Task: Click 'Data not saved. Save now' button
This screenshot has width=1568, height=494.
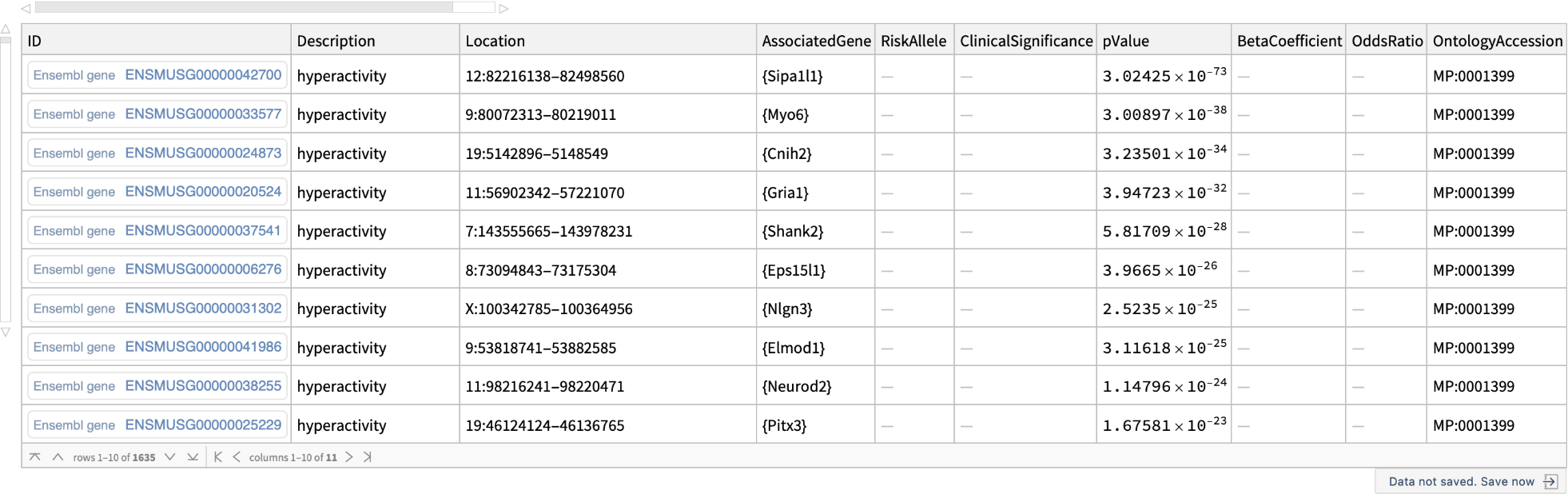Action: tap(1461, 481)
